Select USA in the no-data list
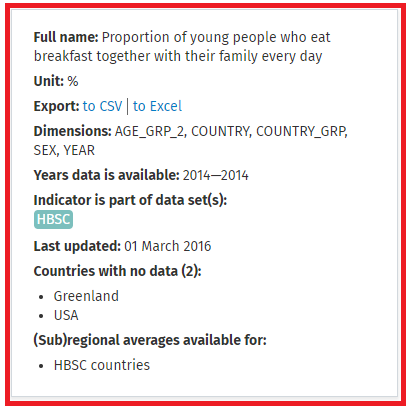414x417 pixels. (66, 315)
